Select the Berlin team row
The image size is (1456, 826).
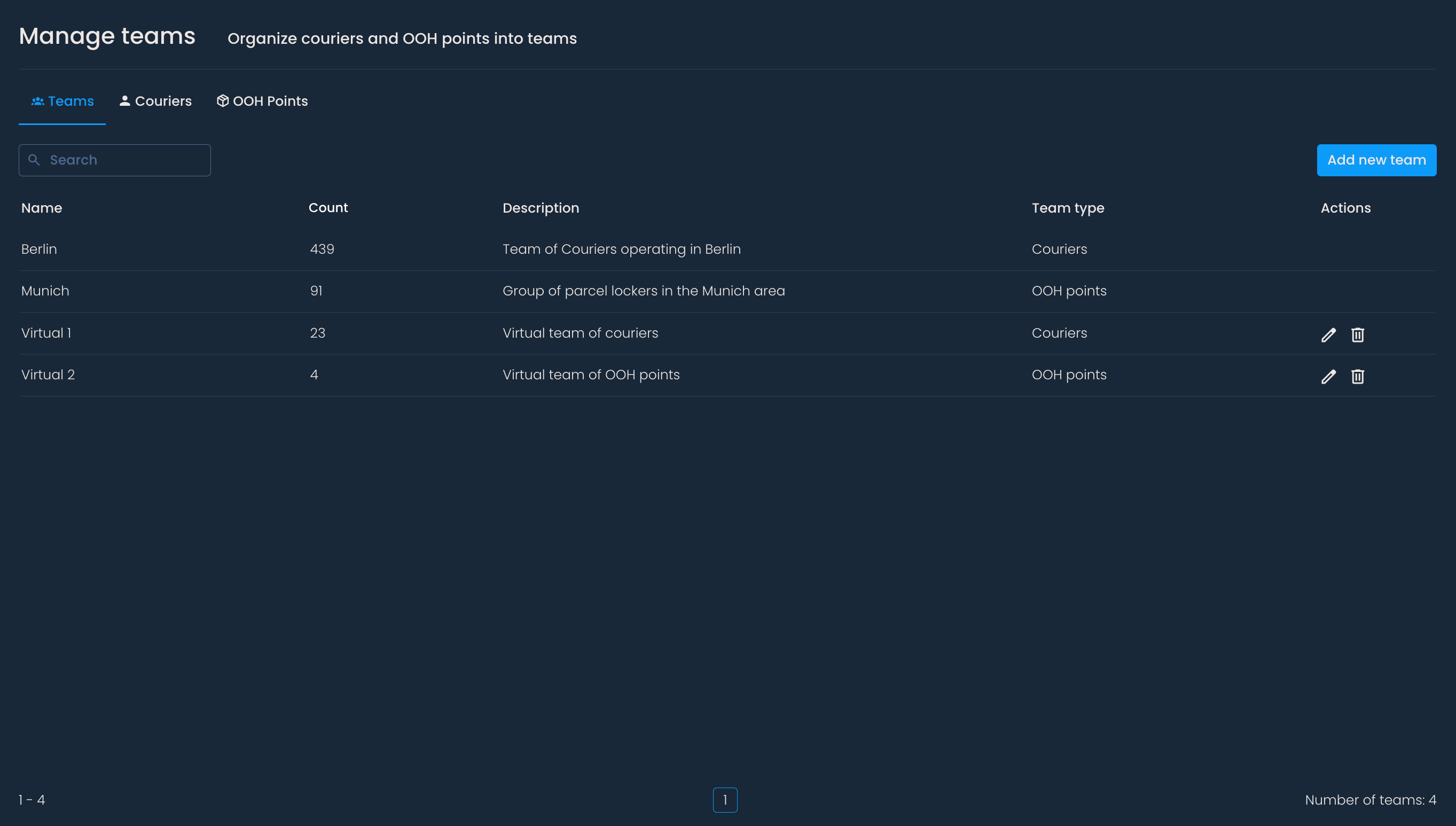coord(38,249)
